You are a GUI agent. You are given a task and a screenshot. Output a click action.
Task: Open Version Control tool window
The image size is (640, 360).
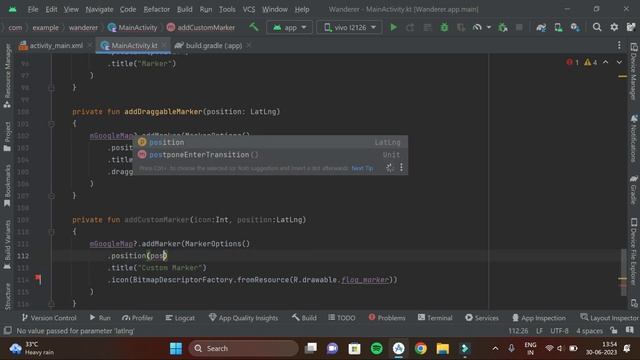[x=49, y=318]
